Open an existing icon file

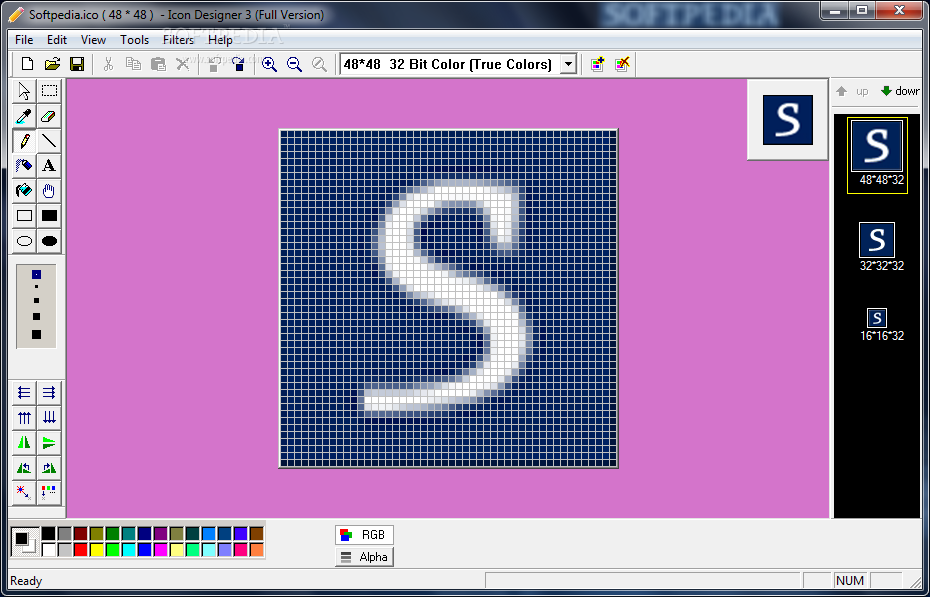(52, 64)
